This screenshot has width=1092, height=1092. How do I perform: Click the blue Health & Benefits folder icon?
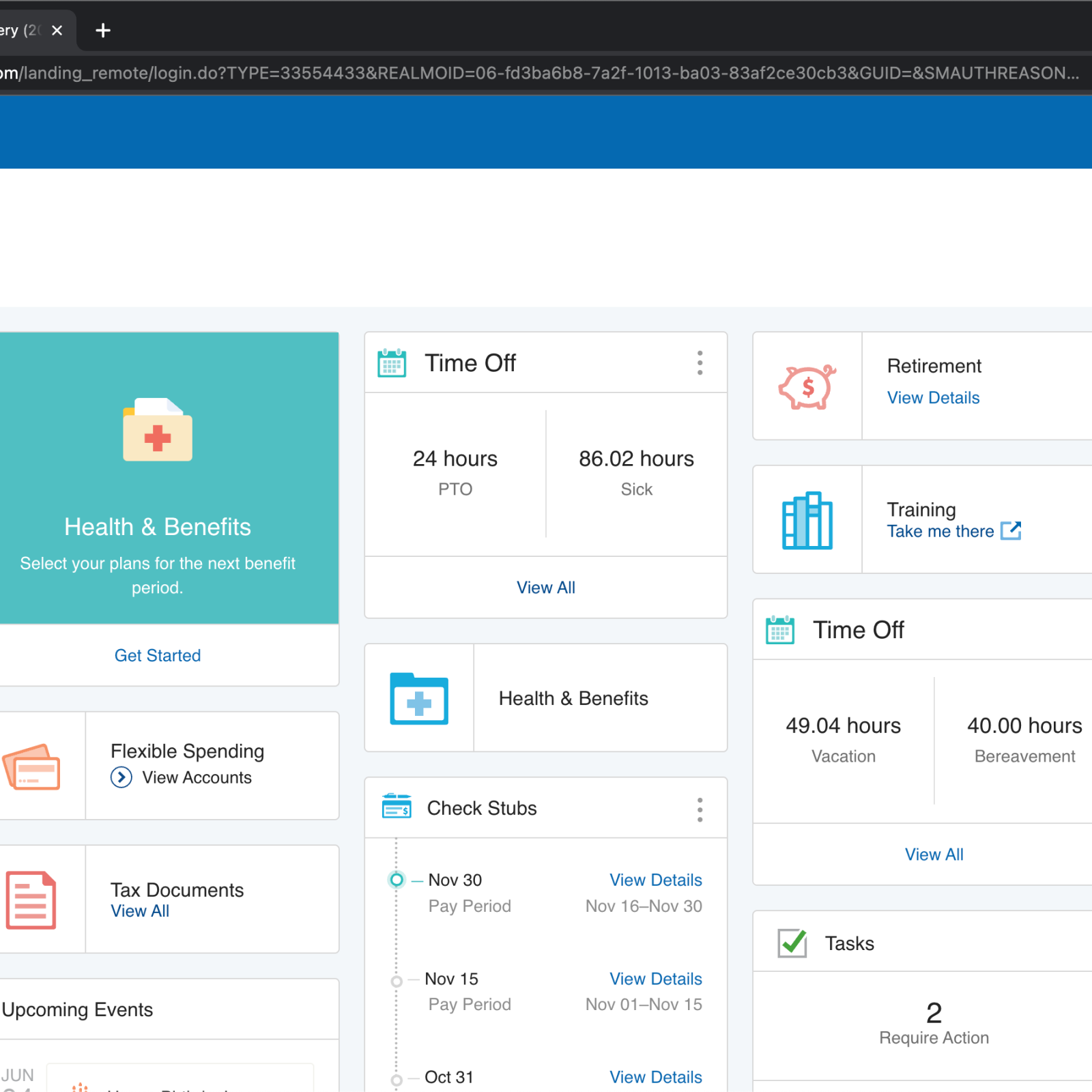[419, 698]
